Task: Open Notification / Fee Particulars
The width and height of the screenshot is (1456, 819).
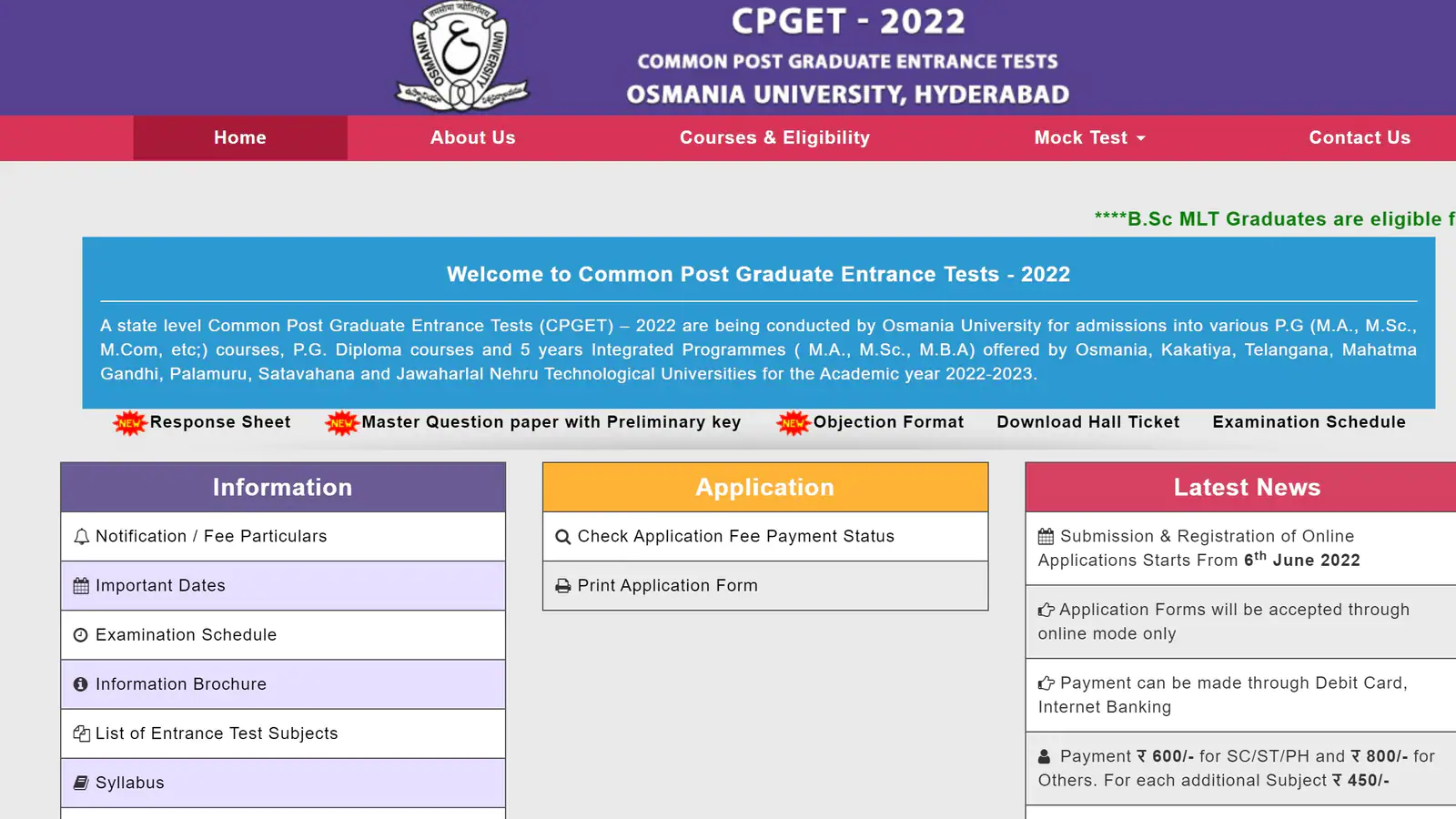Action: pyautogui.click(x=283, y=537)
